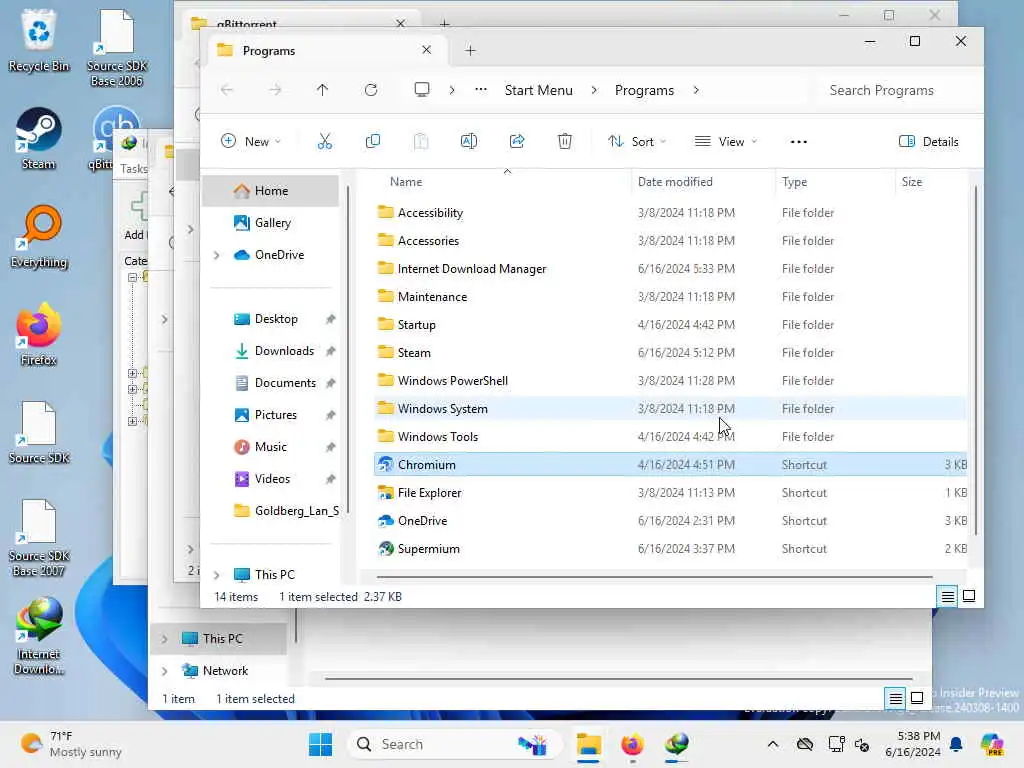Screen dimensions: 1024x768
Task: Click the Back navigation arrow
Action: point(227,90)
